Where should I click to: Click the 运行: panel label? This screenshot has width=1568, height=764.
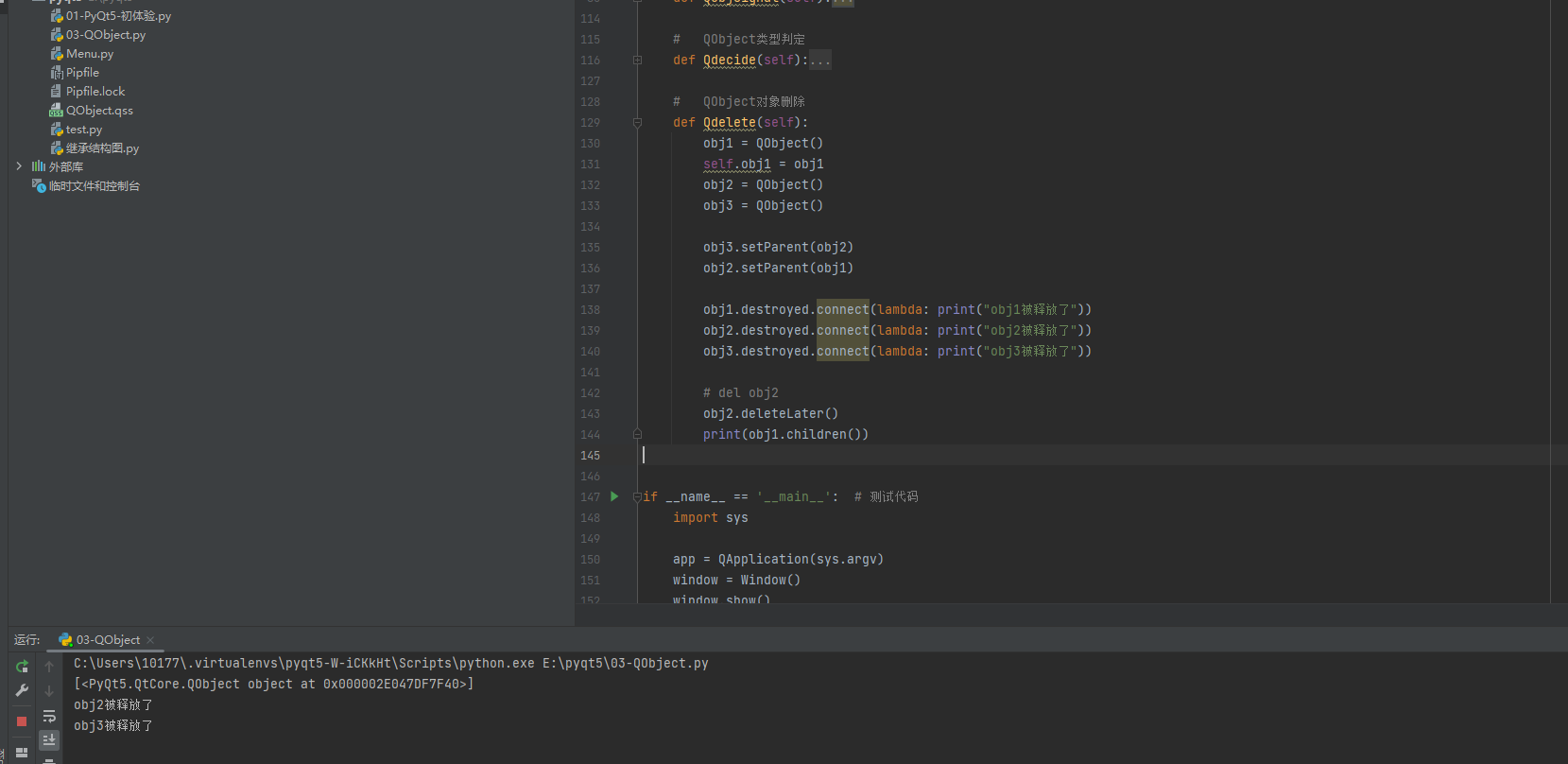point(27,640)
